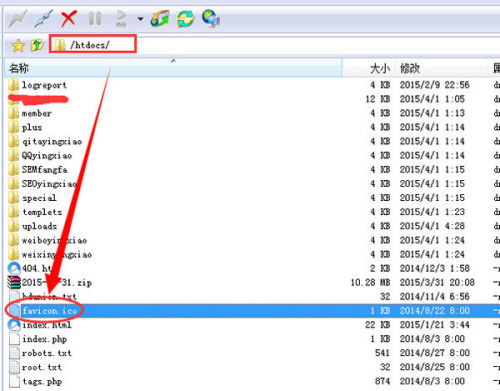Image resolution: width=500 pixels, height=391 pixels.
Task: Select the zip archive file dated 2015/3/31
Action: tap(57, 283)
